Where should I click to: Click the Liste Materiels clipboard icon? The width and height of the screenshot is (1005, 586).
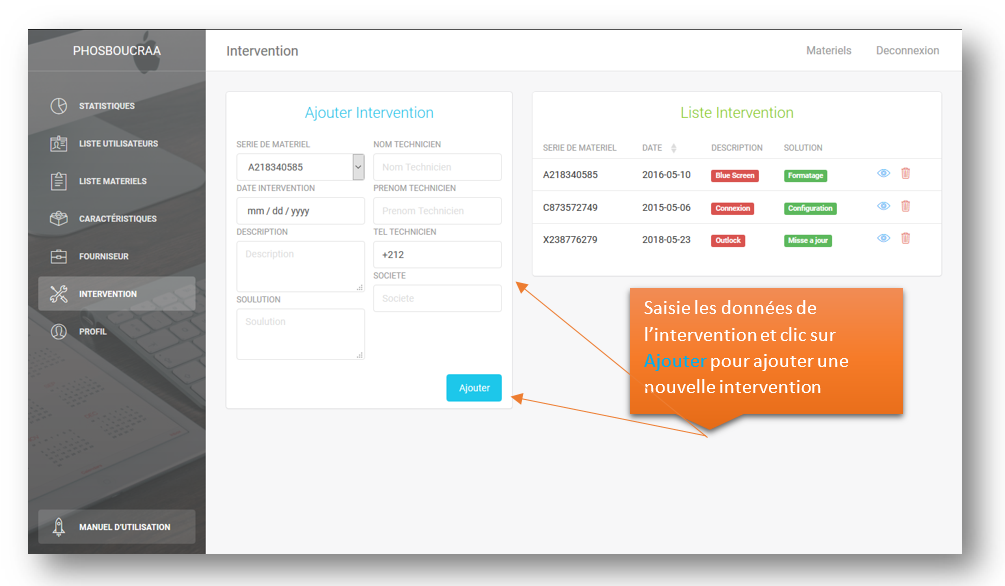click(59, 181)
